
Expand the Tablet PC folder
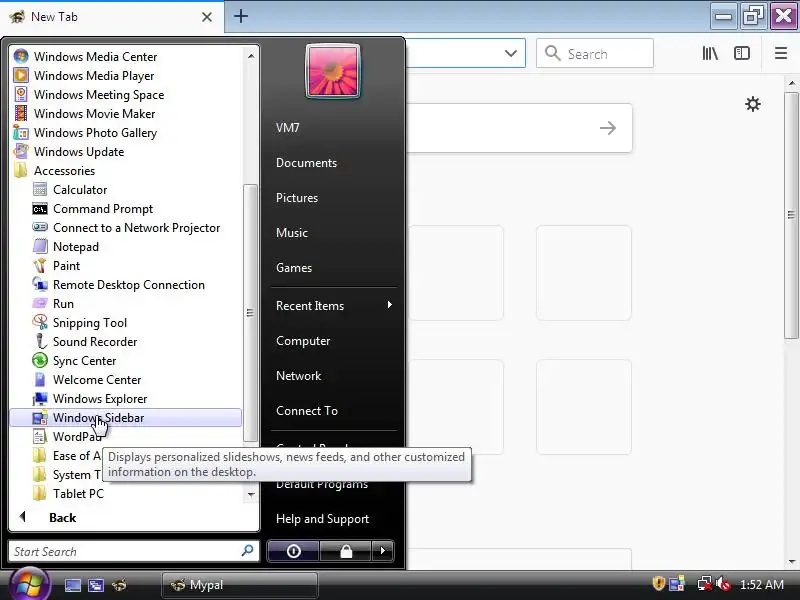68,494
